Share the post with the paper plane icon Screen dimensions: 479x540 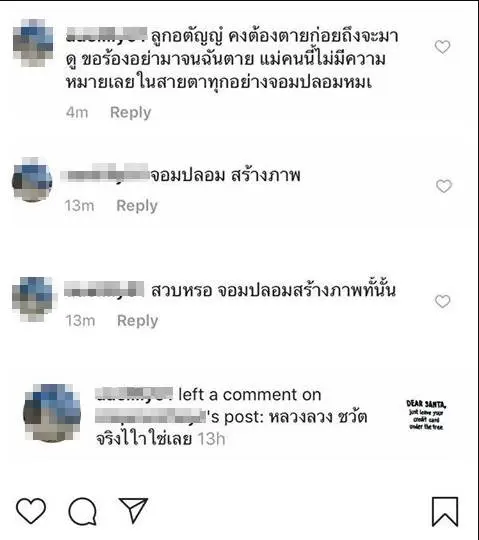[x=134, y=510]
